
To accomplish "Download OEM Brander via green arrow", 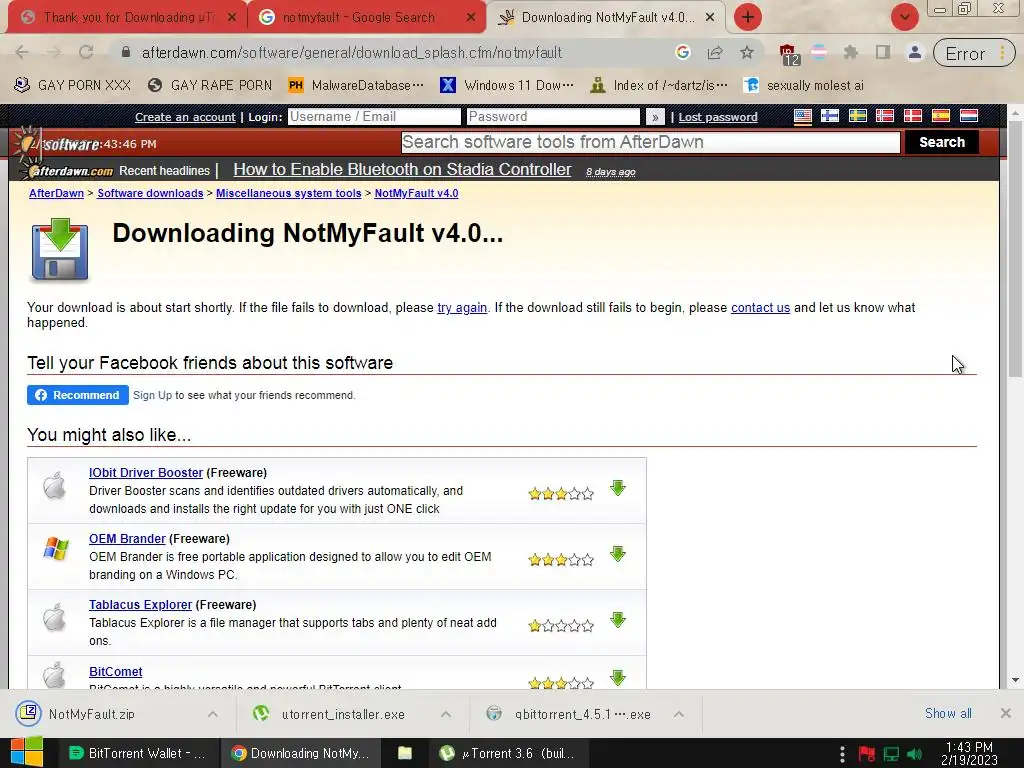I will tap(618, 554).
